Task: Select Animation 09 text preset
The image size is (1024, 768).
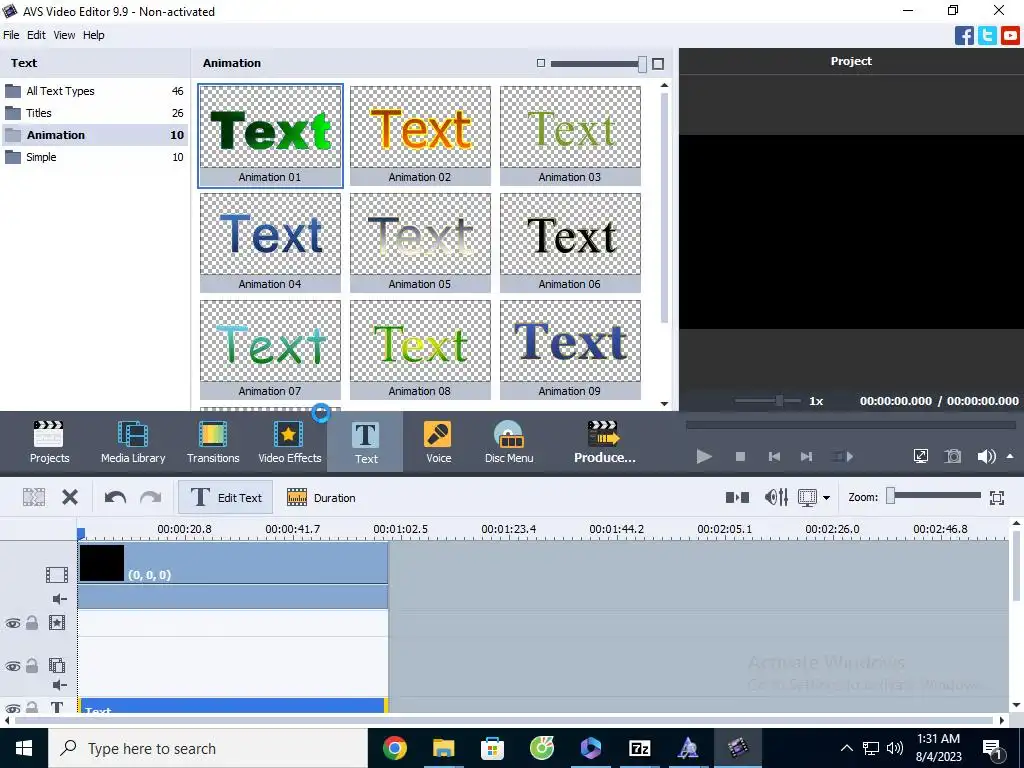Action: click(570, 350)
